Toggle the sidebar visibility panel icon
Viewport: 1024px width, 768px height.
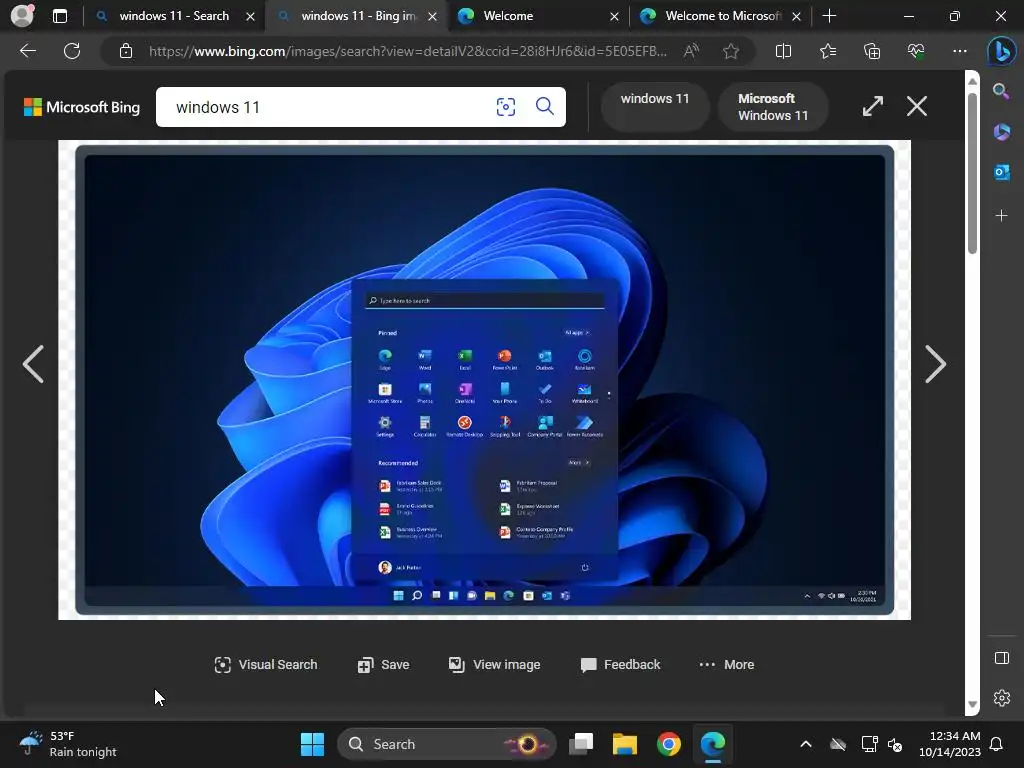pyautogui.click(x=1001, y=658)
